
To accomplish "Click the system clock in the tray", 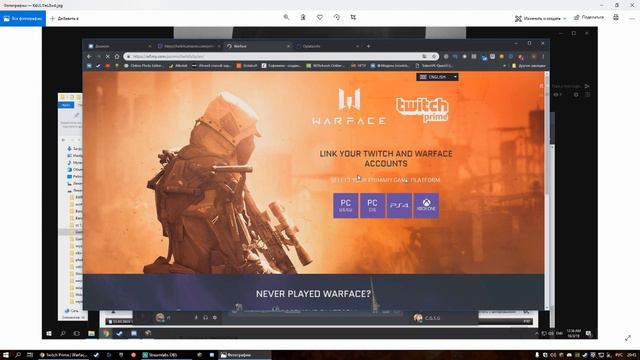I will click(631, 355).
